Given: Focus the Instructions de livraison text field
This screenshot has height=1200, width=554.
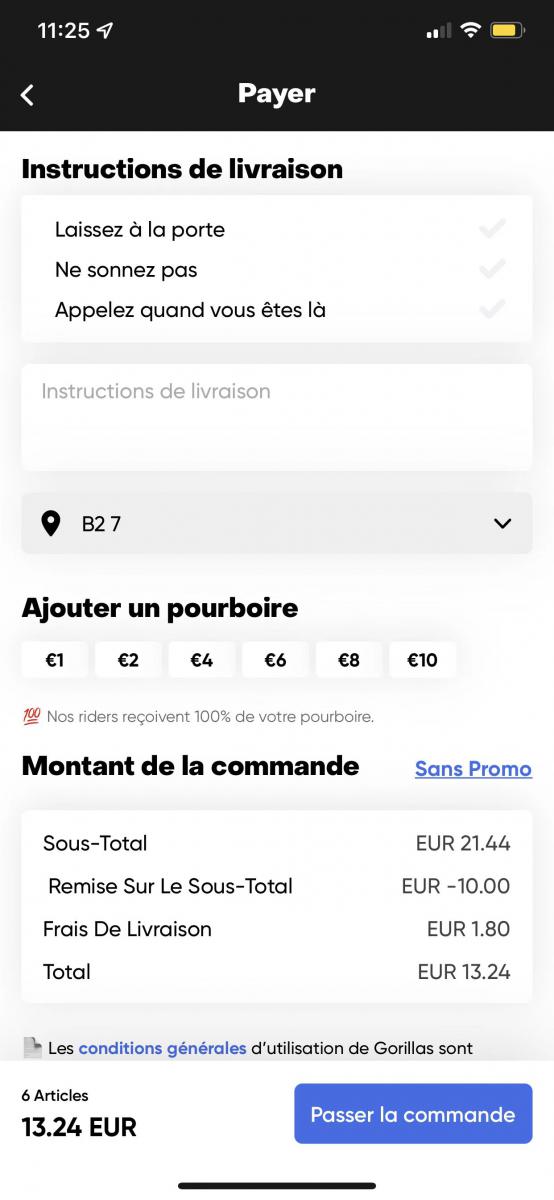Looking at the screenshot, I should pos(277,417).
